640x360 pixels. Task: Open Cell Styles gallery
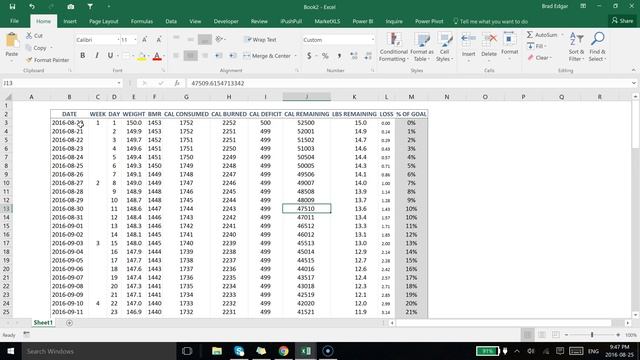pos(444,47)
